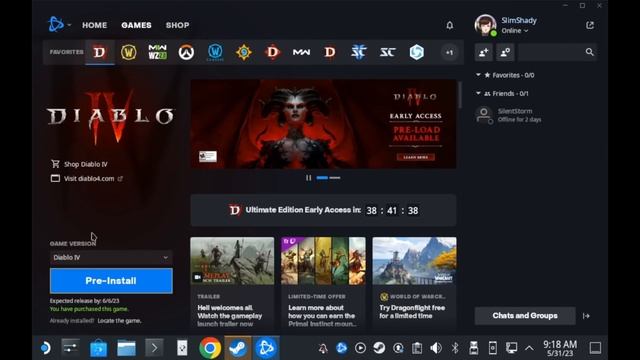
Task: Open Discover store in taskbar
Action: pos(98,348)
